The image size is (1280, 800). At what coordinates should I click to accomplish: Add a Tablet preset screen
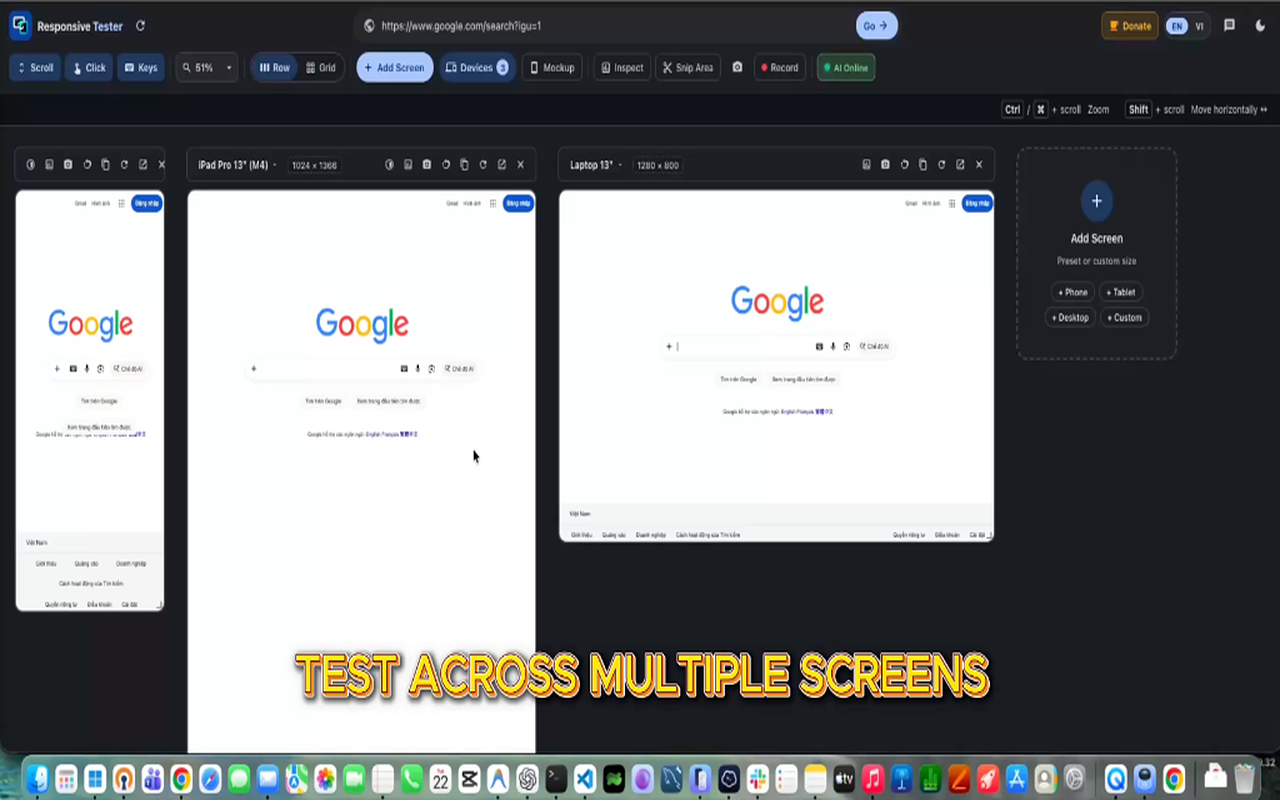pos(1122,292)
